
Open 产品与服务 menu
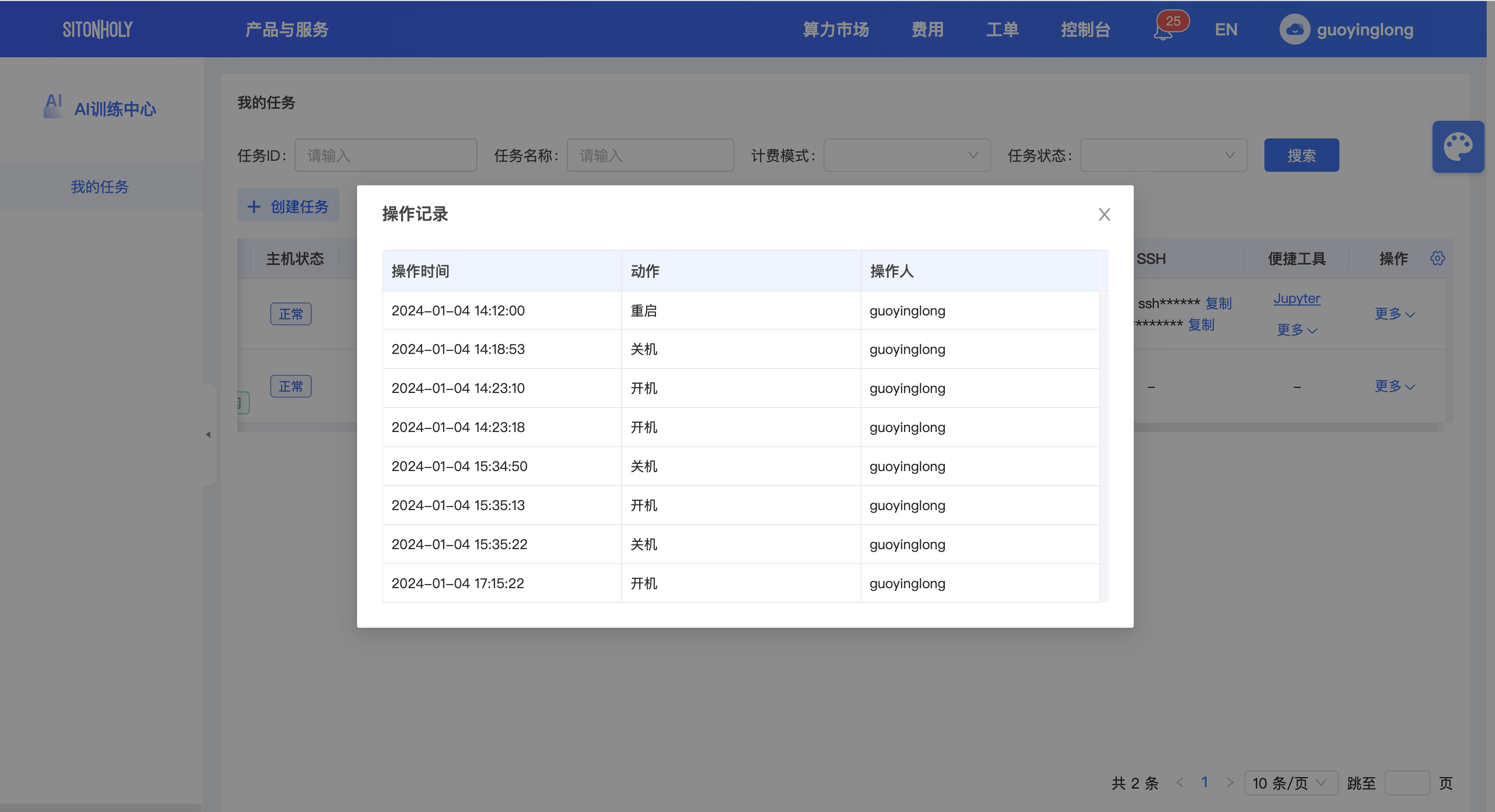point(287,30)
